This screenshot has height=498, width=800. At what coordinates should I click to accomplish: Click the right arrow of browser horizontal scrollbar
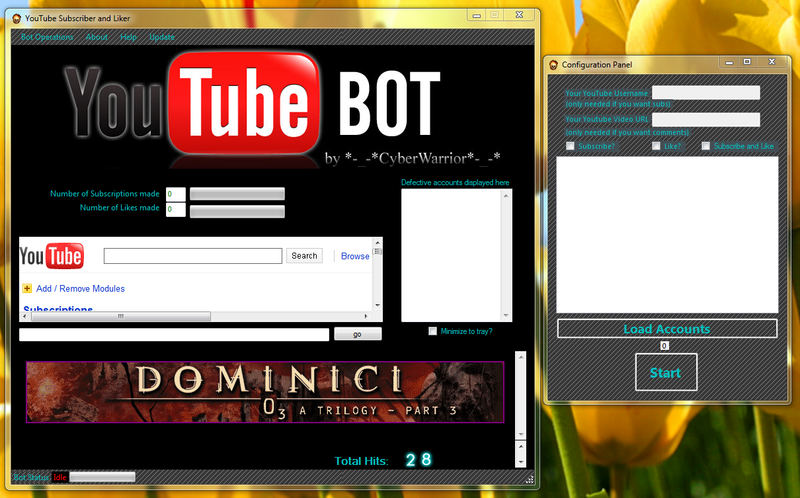tap(366, 316)
